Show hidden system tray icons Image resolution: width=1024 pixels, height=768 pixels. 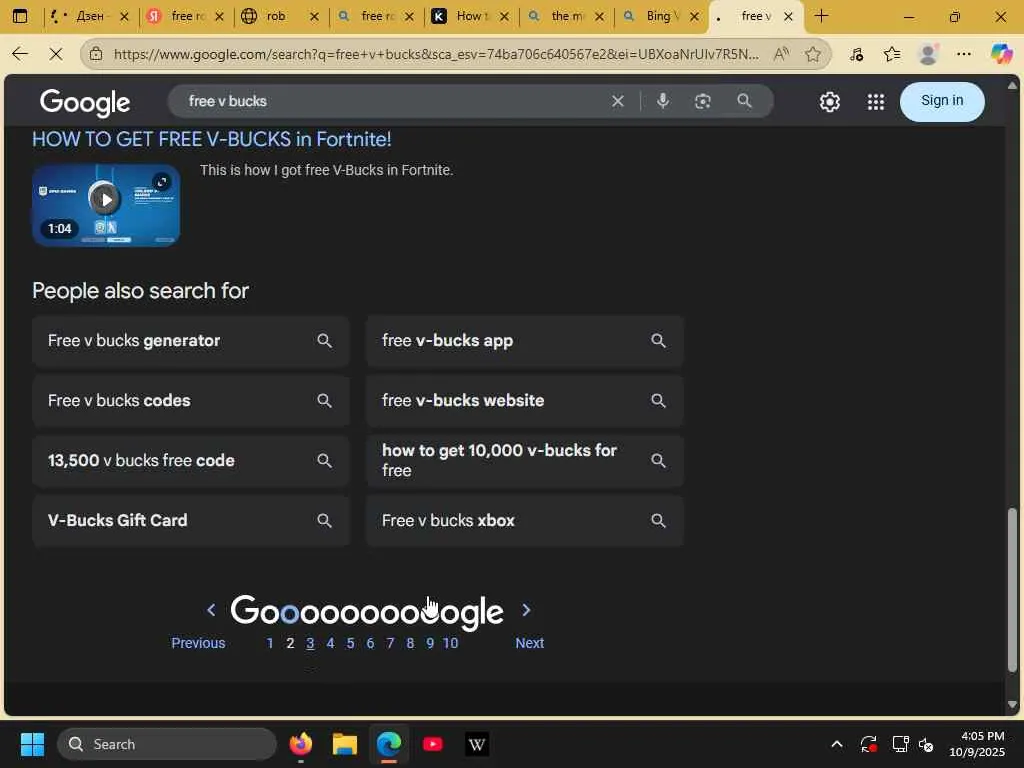[x=837, y=744]
